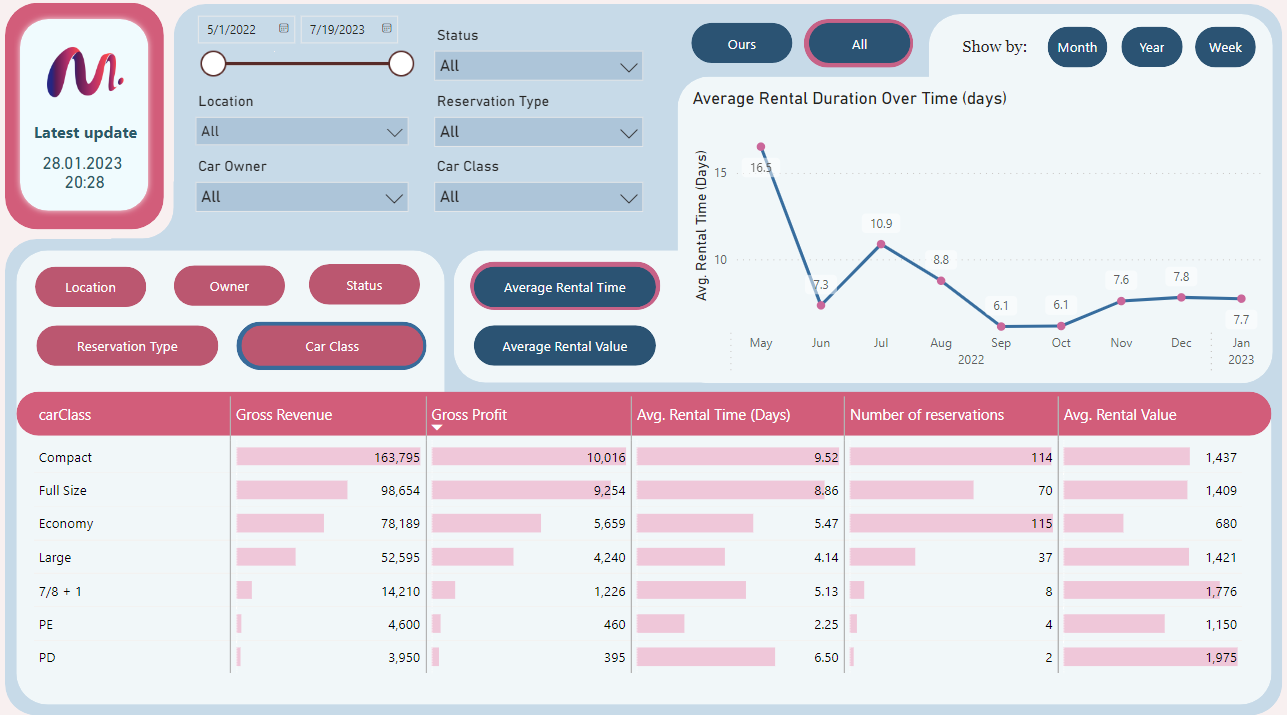Expand the Car Class filter dropdown
The height and width of the screenshot is (715, 1287).
pyautogui.click(x=538, y=197)
